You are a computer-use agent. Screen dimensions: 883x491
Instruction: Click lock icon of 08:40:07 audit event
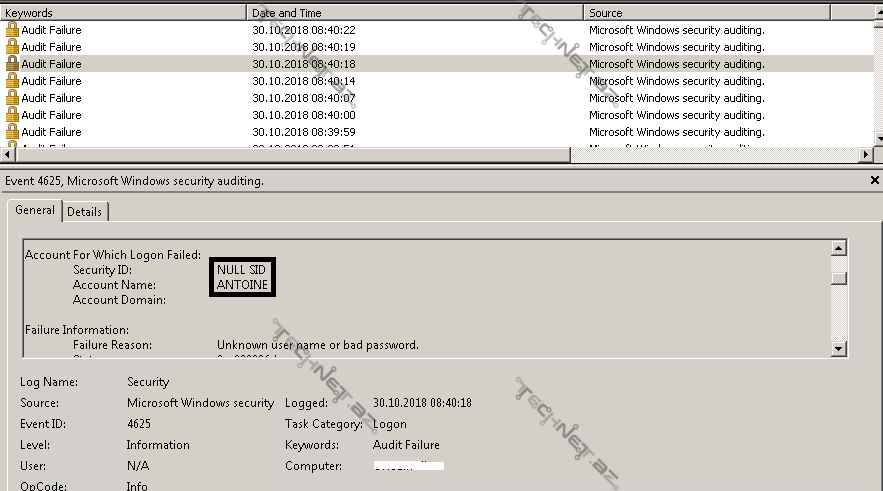12,98
